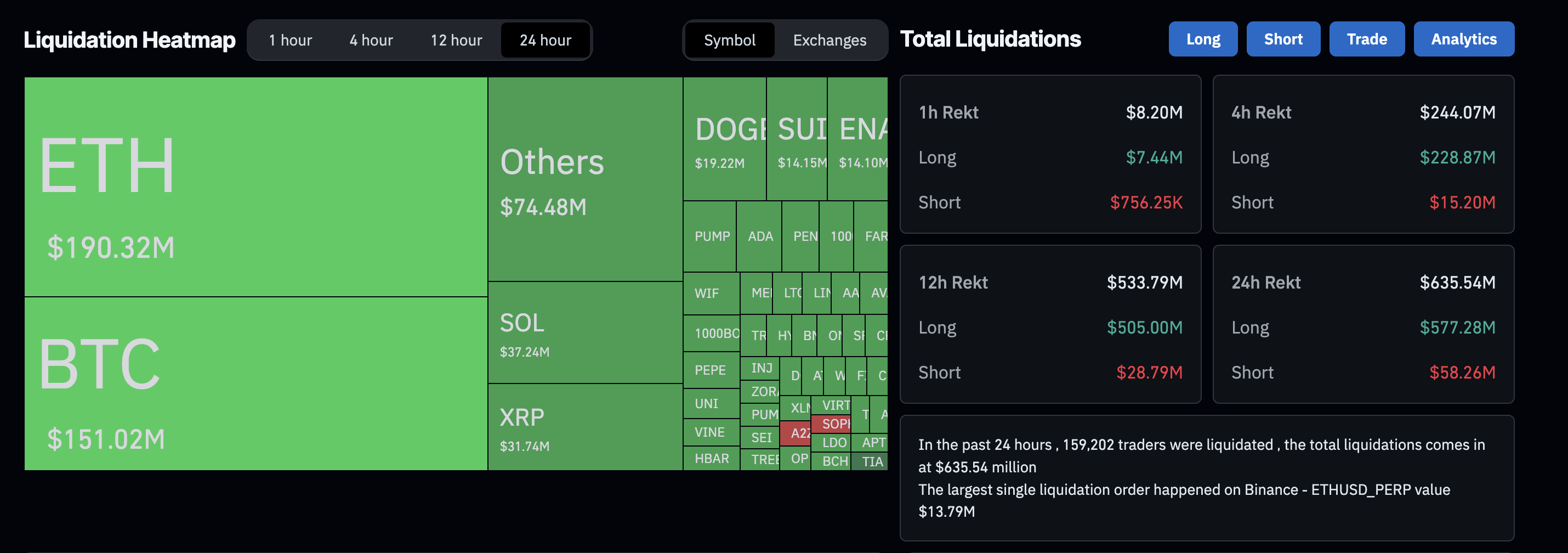Select the 24 hour timeframe tab

click(x=545, y=40)
